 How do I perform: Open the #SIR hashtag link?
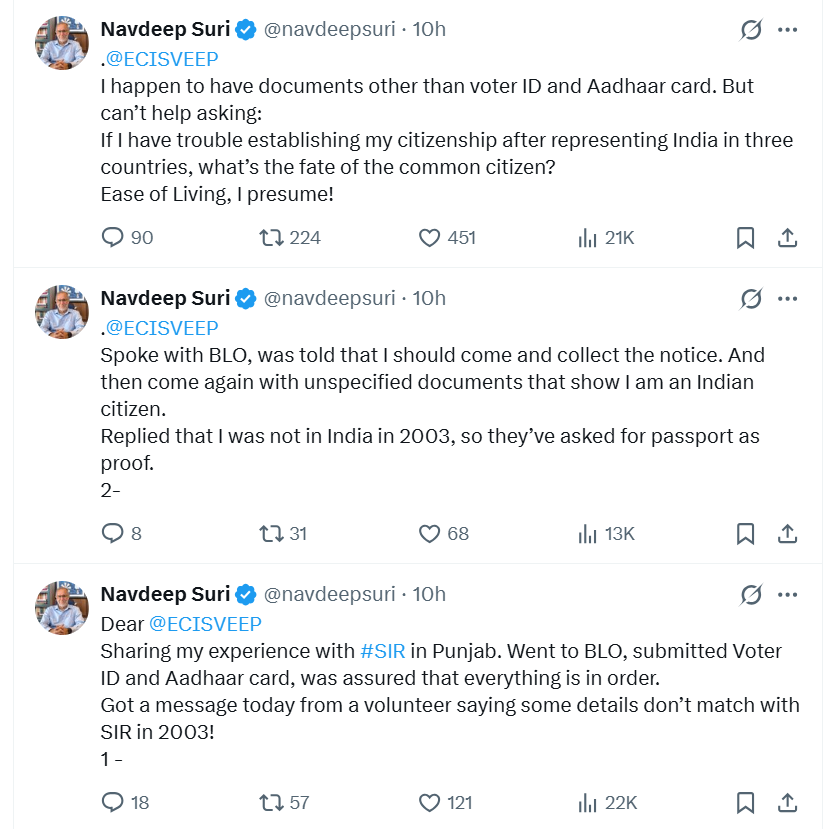[x=383, y=651]
